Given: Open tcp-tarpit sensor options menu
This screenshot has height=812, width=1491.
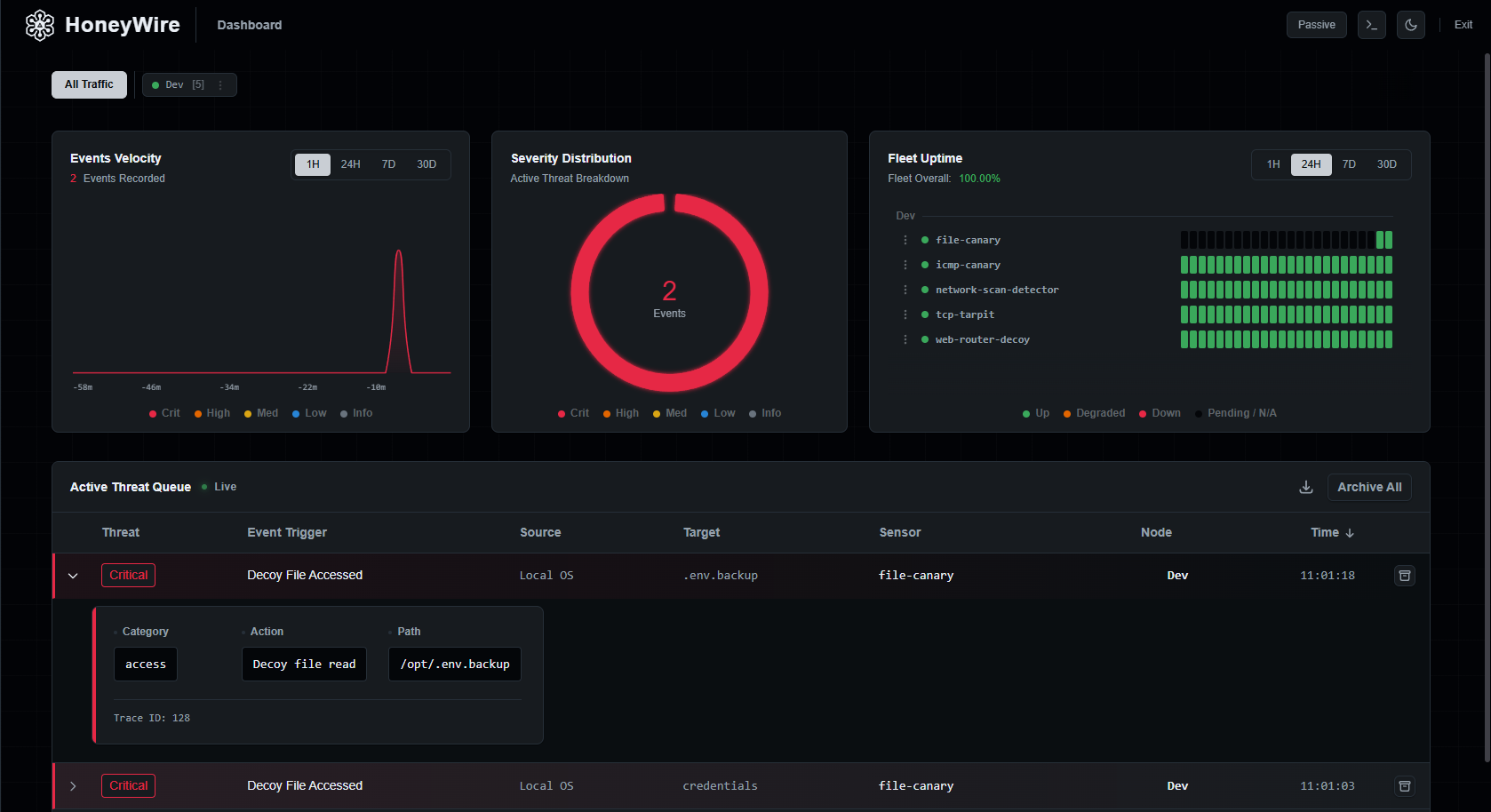Looking at the screenshot, I should tap(905, 314).
